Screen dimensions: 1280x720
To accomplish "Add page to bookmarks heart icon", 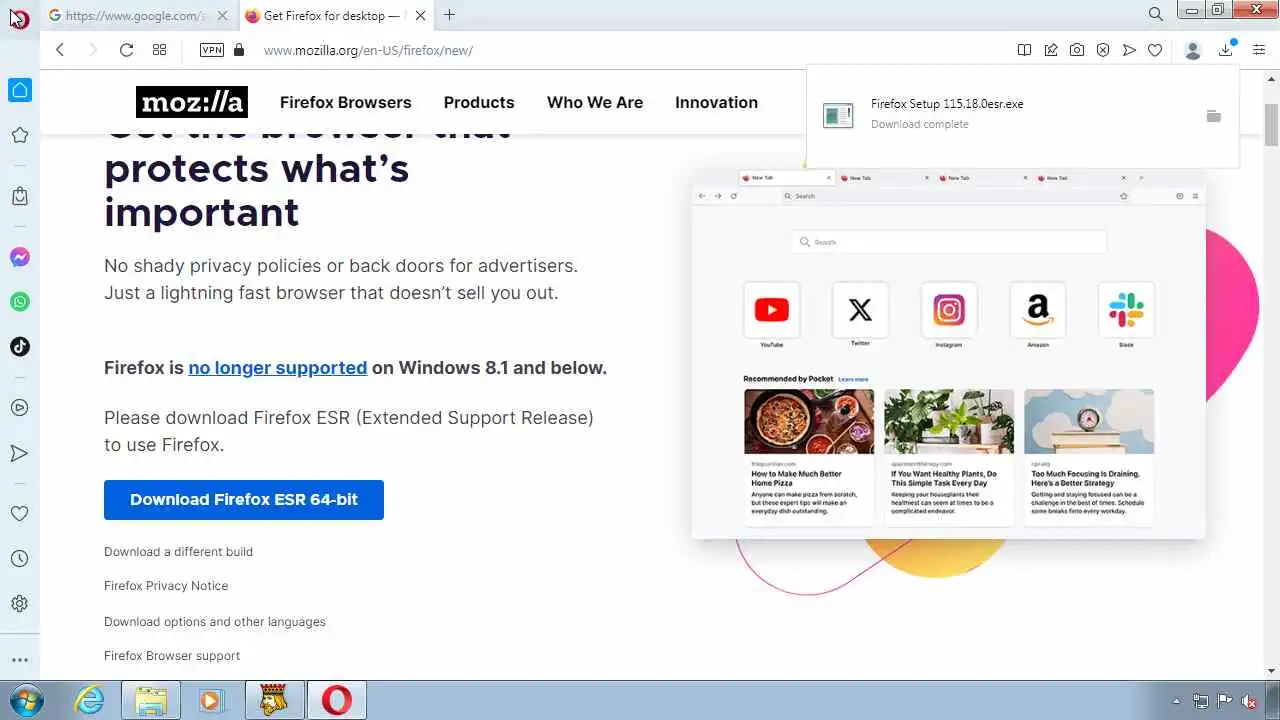I will coord(1155,50).
